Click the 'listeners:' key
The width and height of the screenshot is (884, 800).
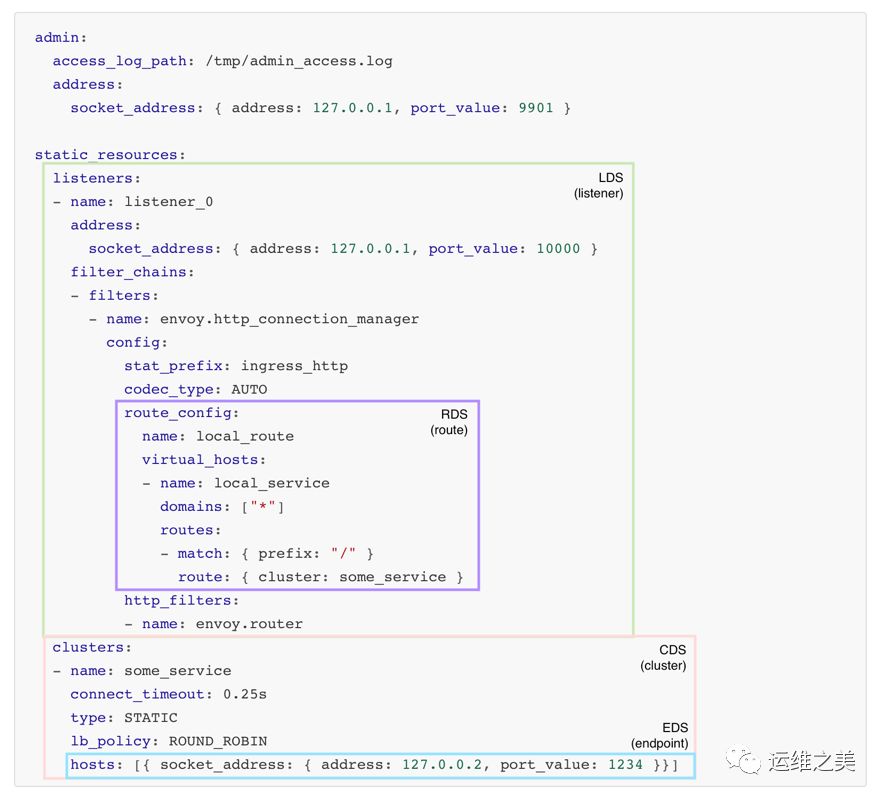pyautogui.click(x=96, y=179)
